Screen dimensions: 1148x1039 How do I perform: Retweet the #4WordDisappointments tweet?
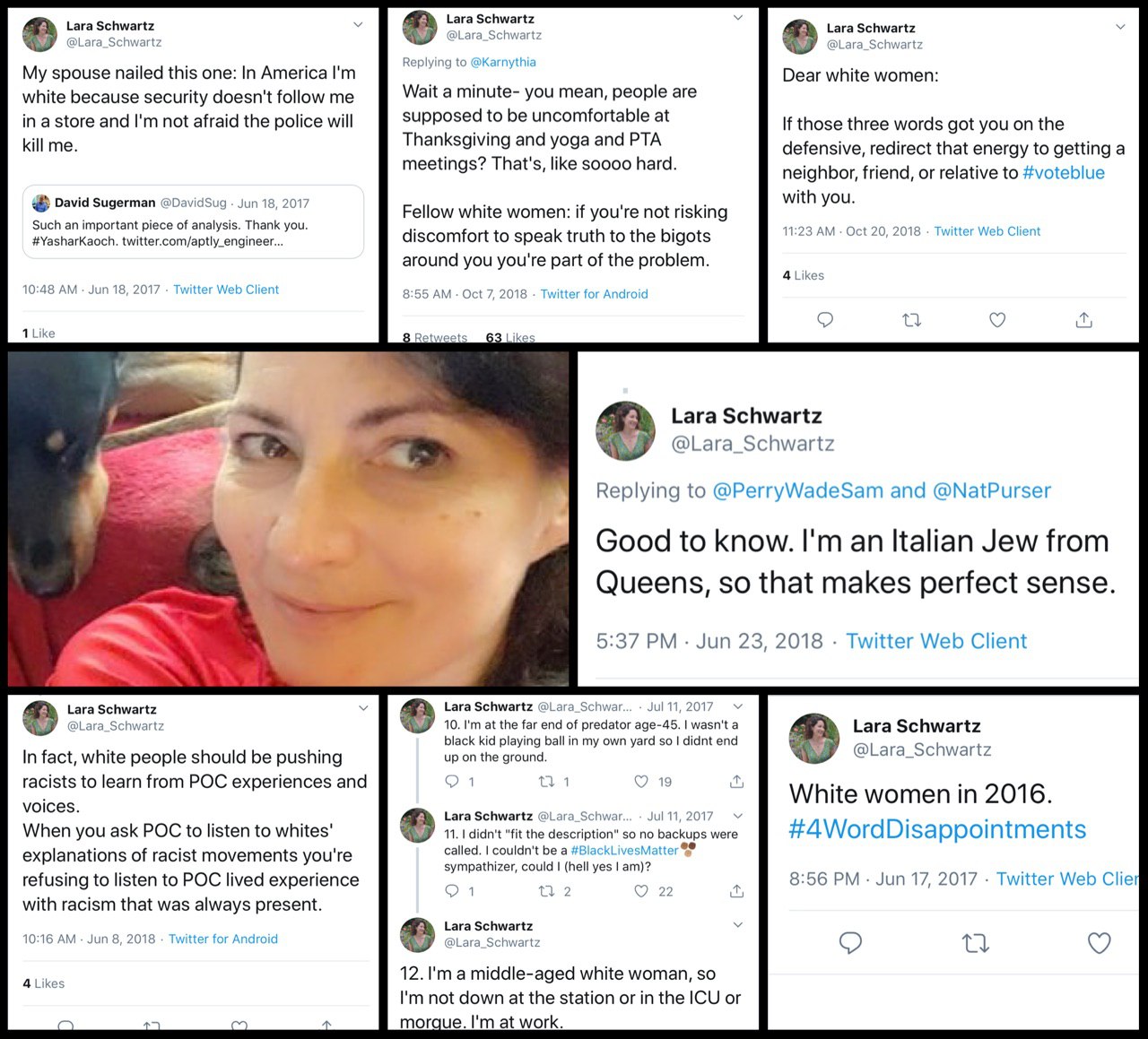click(x=975, y=942)
